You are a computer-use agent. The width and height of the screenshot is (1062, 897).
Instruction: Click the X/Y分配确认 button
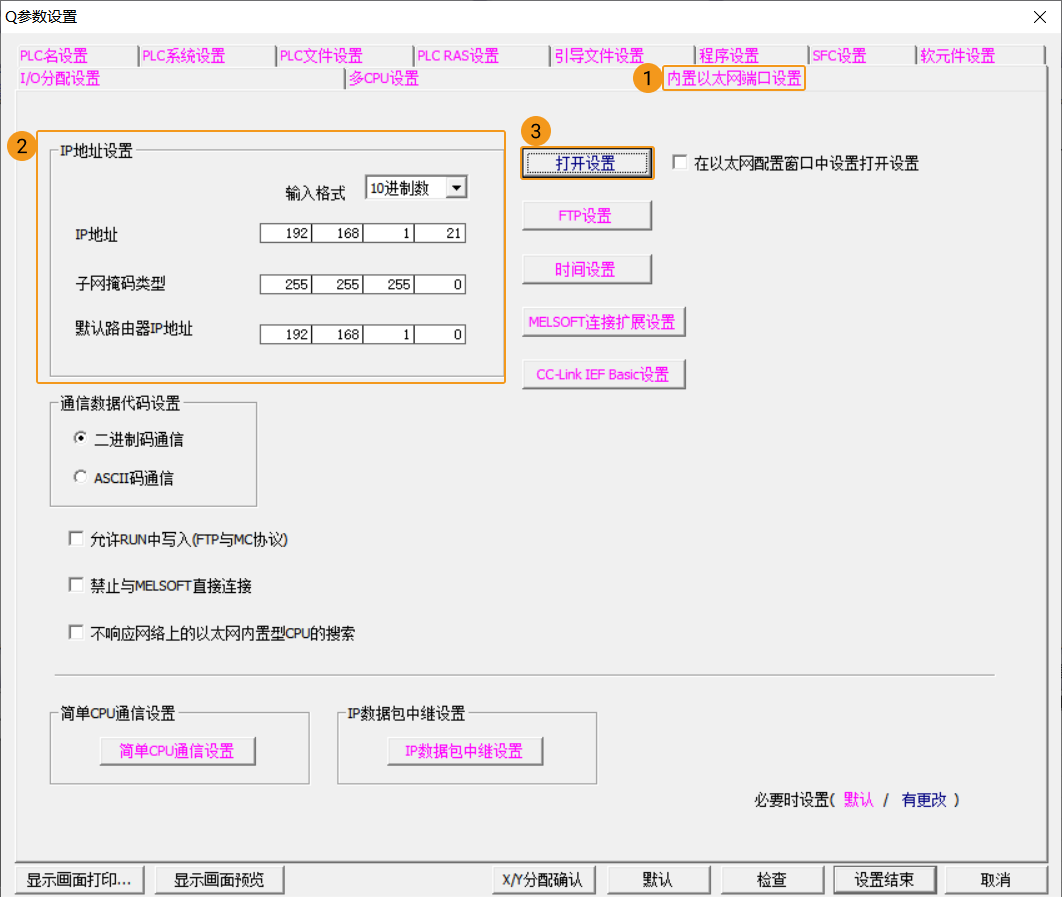543,879
